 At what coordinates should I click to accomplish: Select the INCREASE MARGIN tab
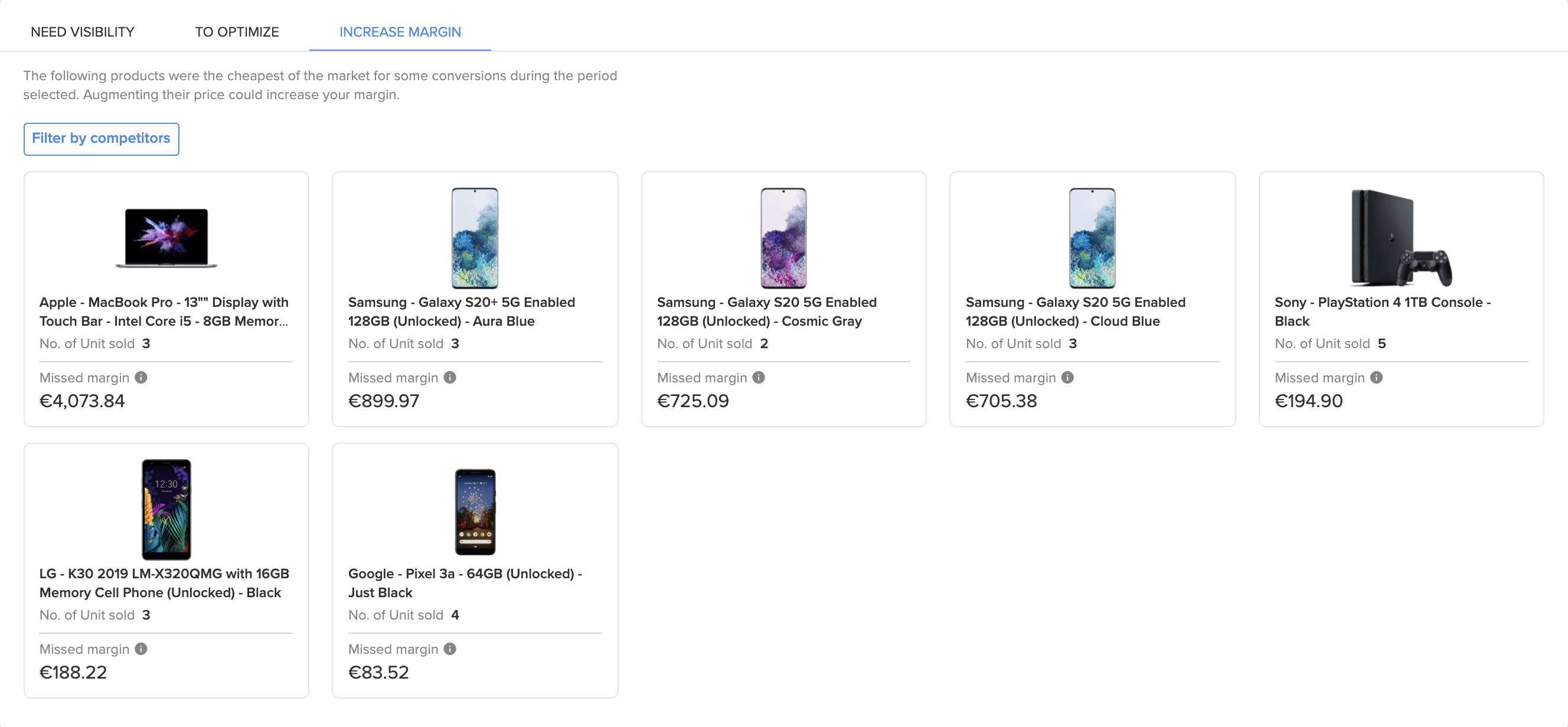pyautogui.click(x=400, y=32)
